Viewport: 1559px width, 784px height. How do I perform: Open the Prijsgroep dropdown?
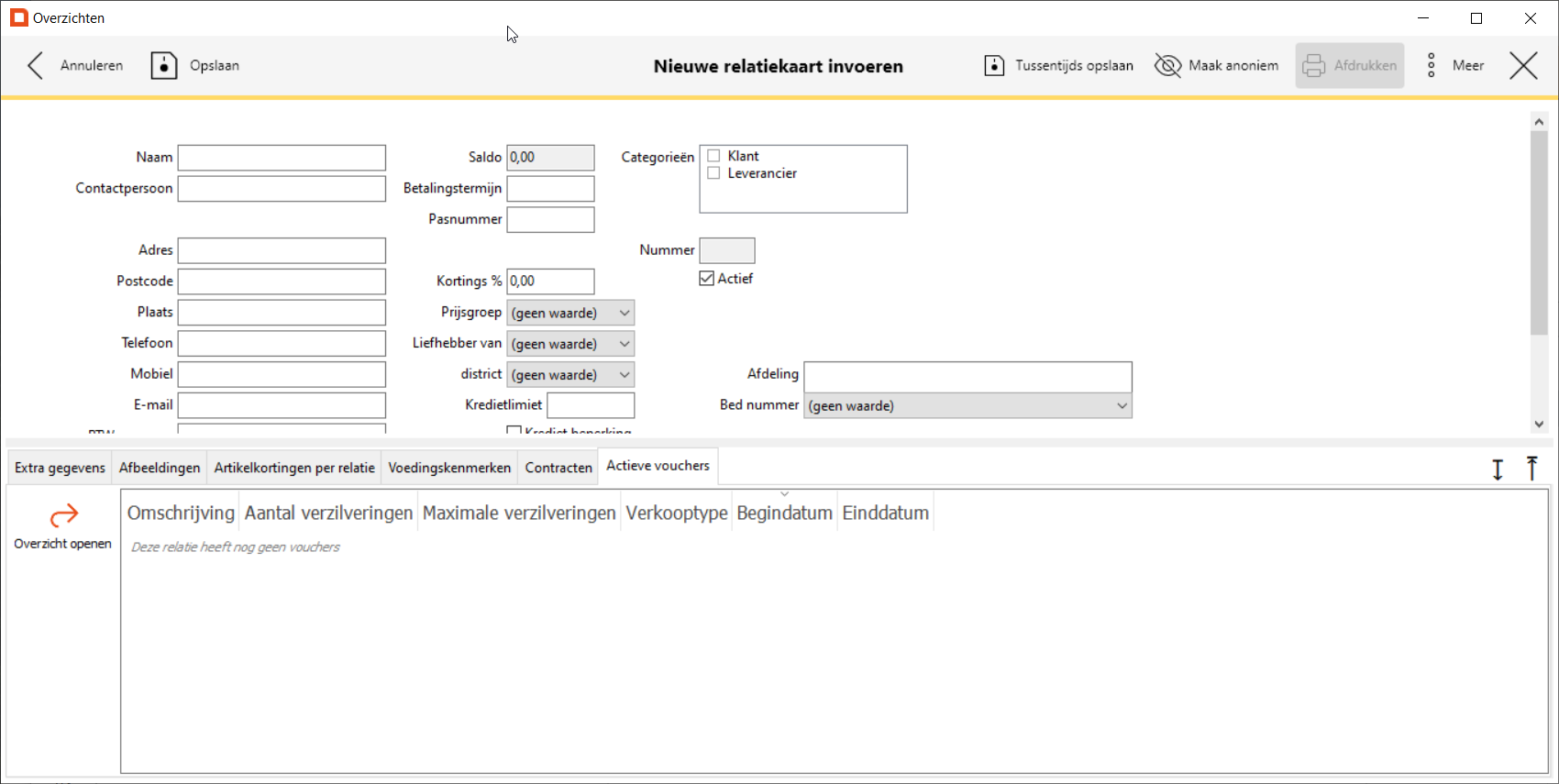[x=570, y=314]
